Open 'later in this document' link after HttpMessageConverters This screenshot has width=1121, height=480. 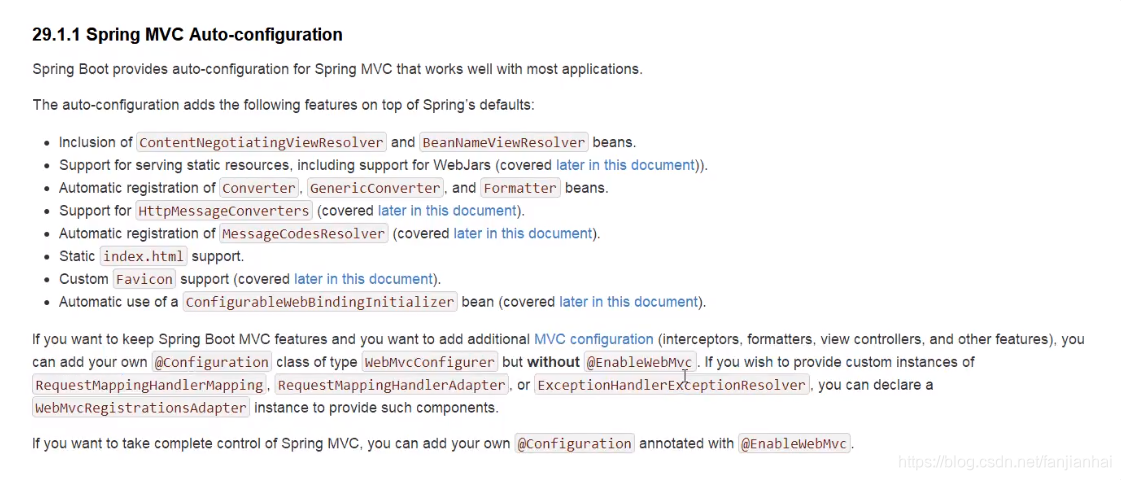(x=447, y=211)
